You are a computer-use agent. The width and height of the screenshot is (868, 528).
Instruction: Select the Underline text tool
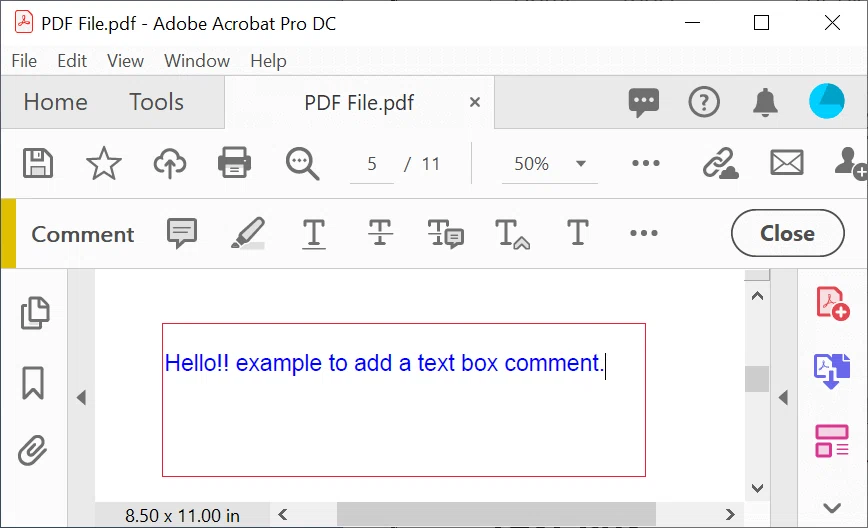point(314,234)
